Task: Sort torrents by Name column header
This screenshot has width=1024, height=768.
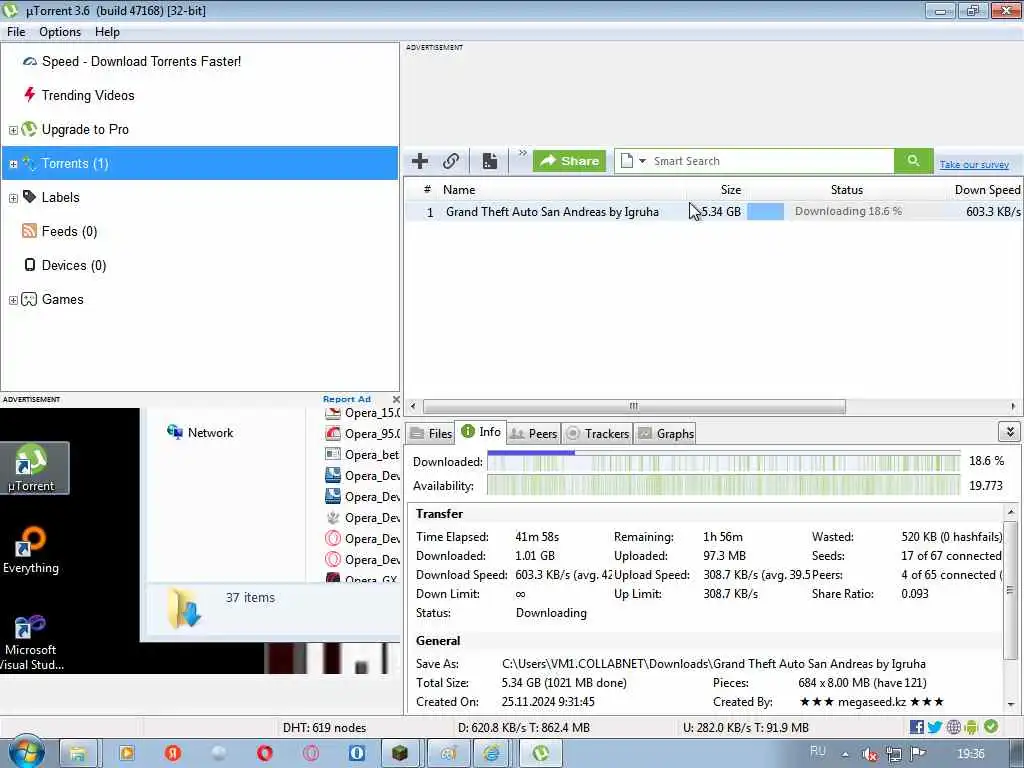Action: (458, 190)
